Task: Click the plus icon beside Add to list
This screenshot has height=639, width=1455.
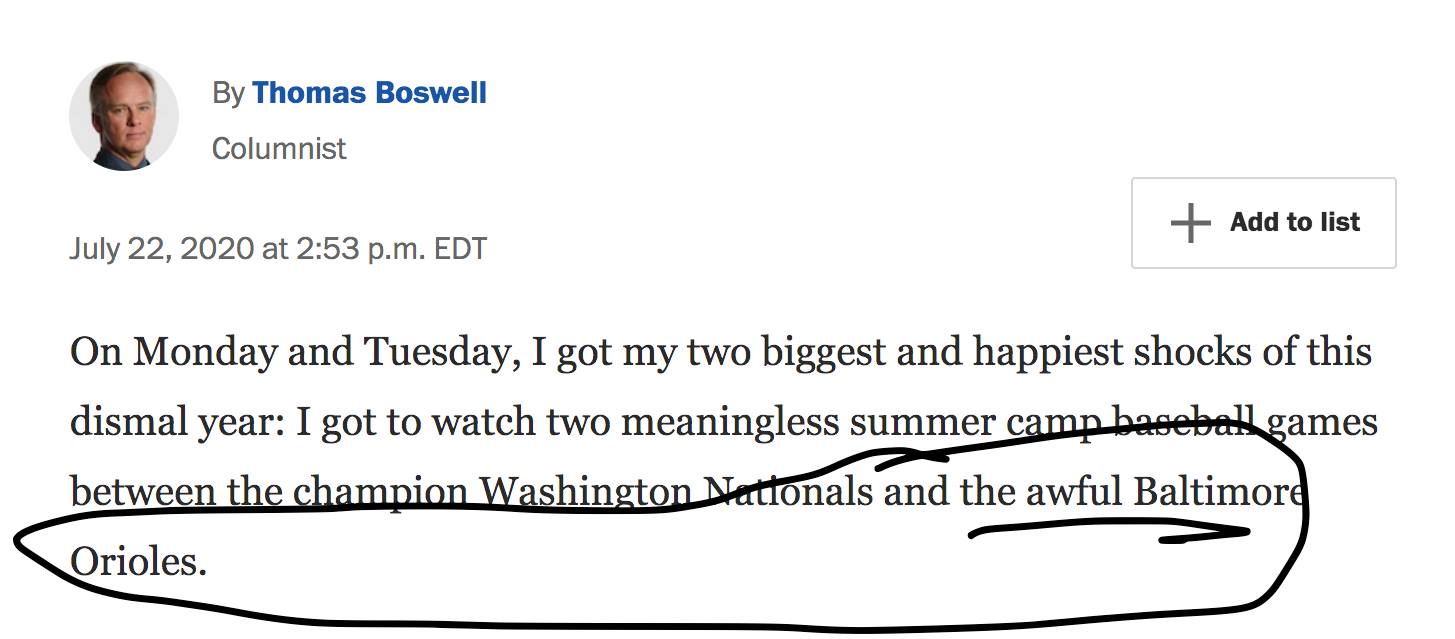Action: 1190,223
